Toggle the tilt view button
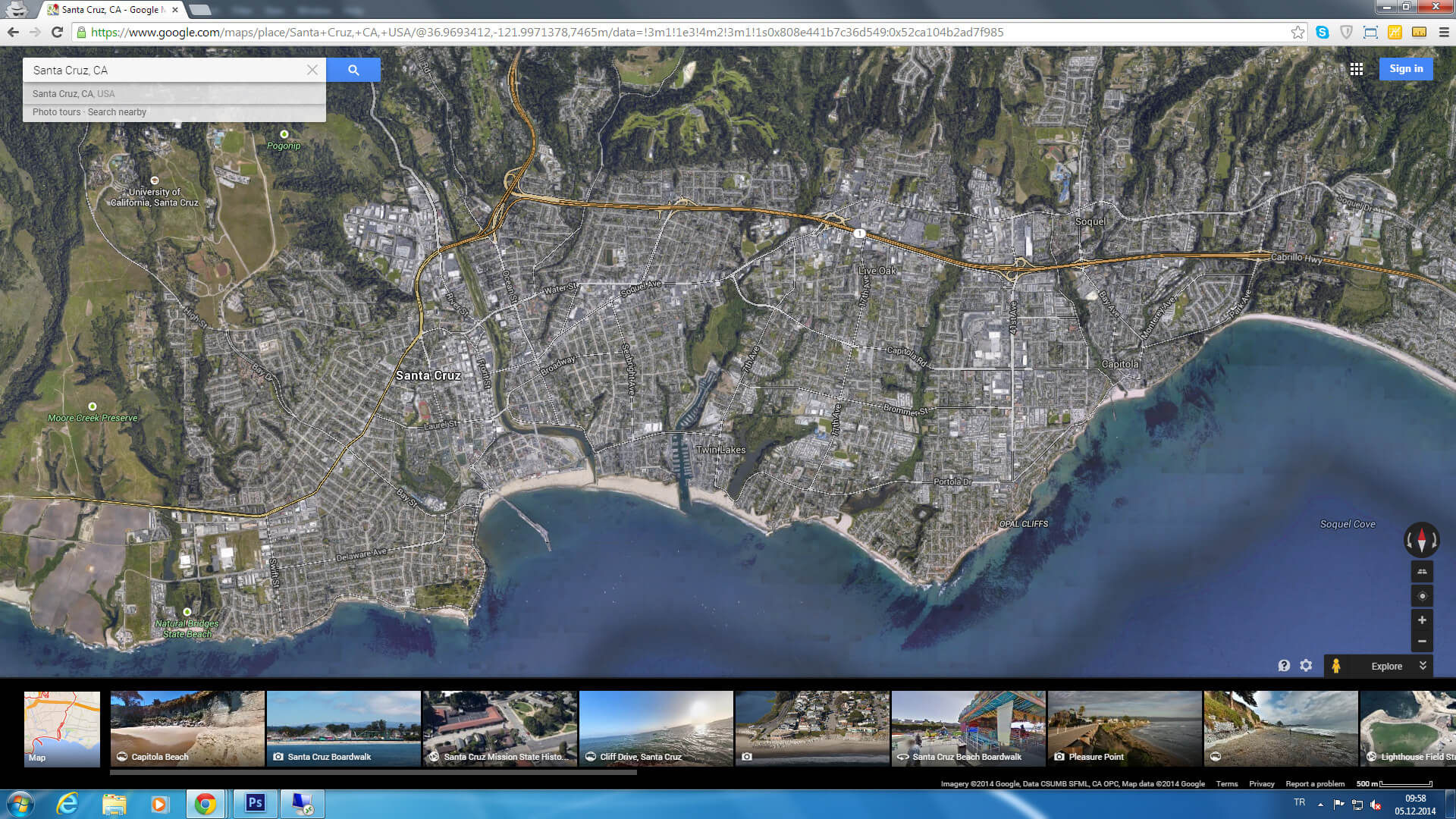 tap(1422, 572)
